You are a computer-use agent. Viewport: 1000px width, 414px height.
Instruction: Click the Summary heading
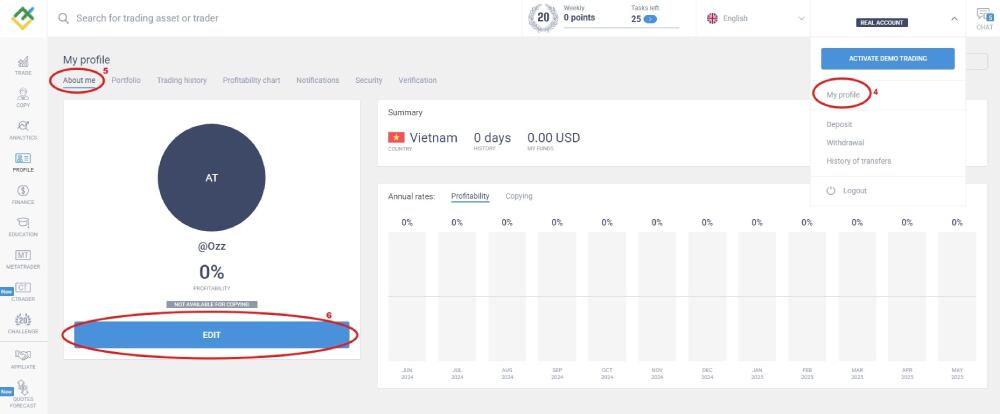coord(405,112)
